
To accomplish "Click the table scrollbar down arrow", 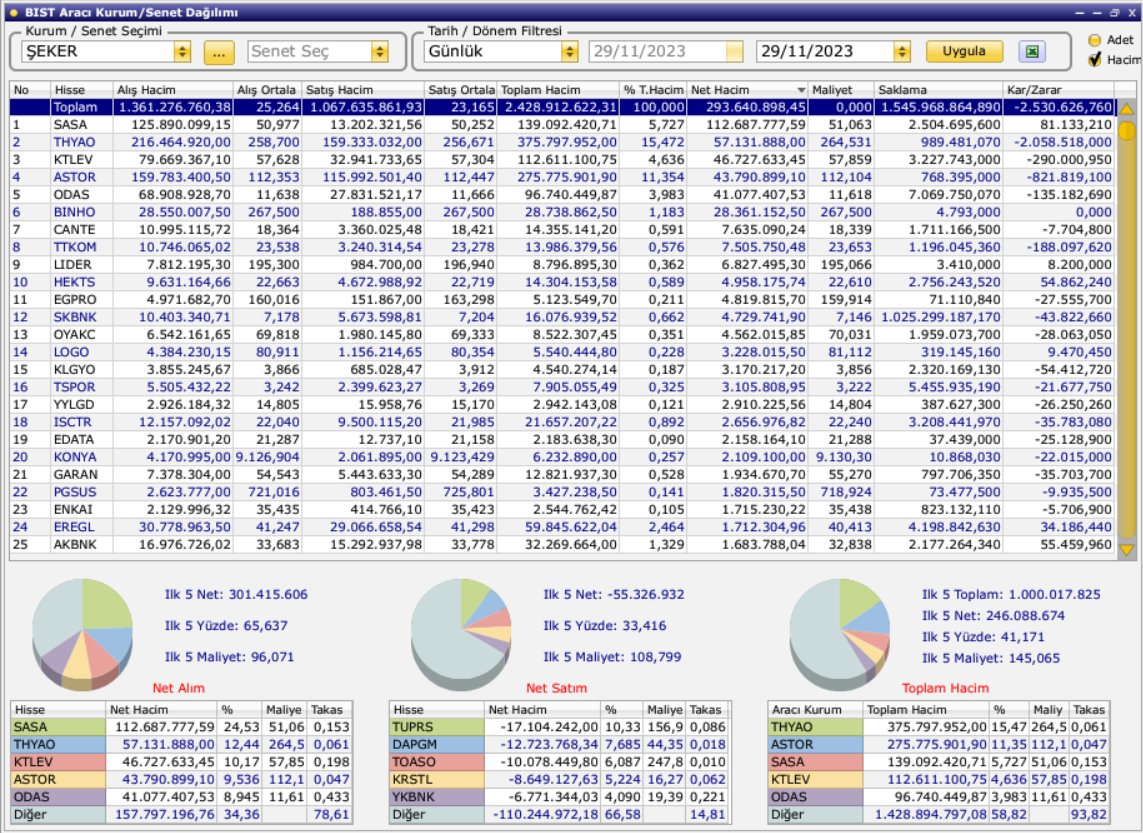I will (1126, 550).
